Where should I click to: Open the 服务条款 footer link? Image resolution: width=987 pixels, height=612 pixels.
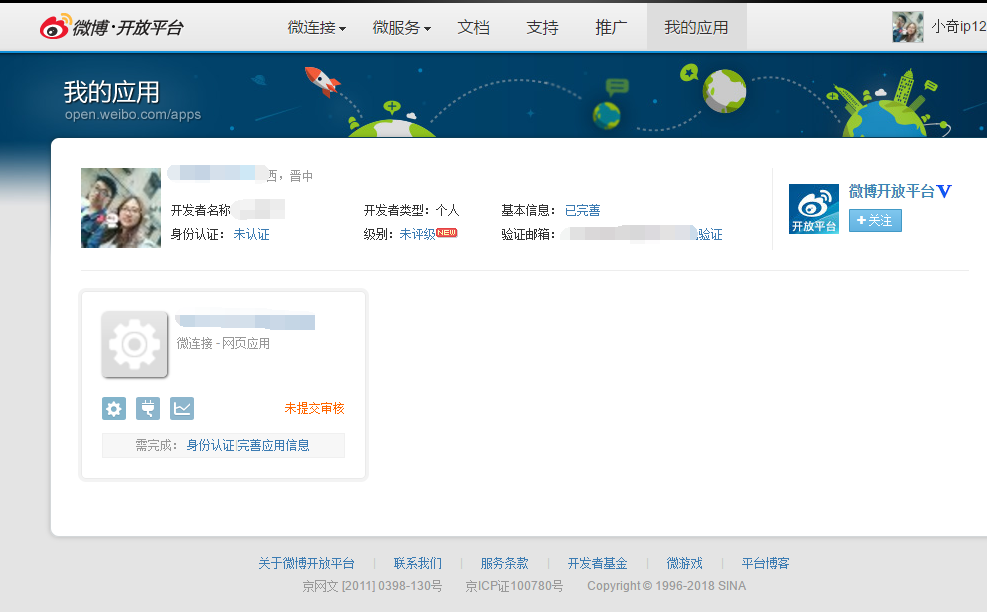point(505,563)
